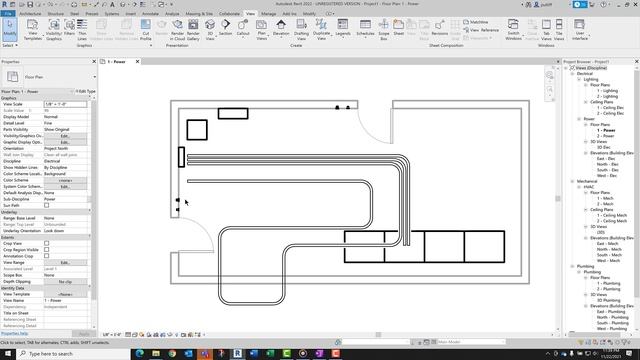Select the Section tool
Viewport: 640px width, 360px height.
coord(225,28)
